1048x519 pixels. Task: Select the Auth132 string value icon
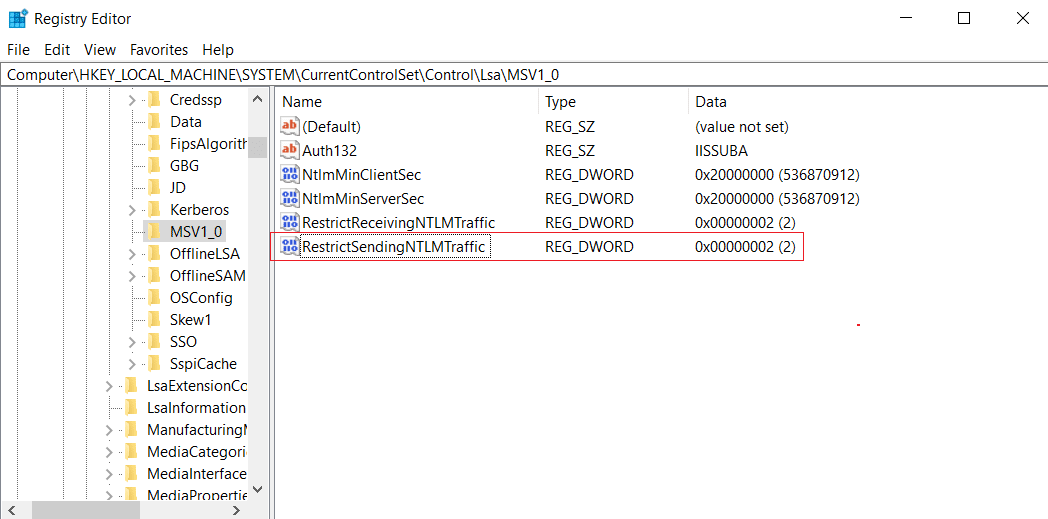coord(290,150)
